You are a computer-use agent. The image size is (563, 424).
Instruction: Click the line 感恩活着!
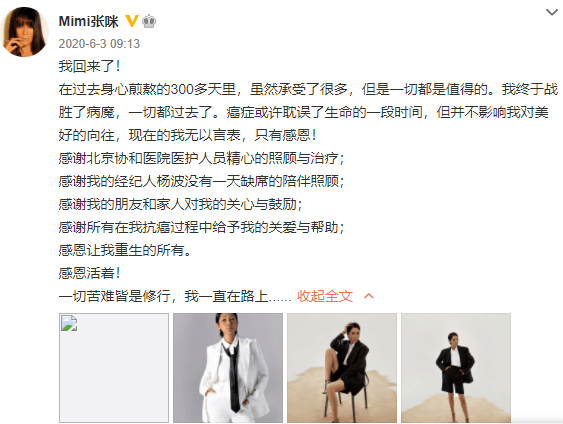tap(89, 273)
